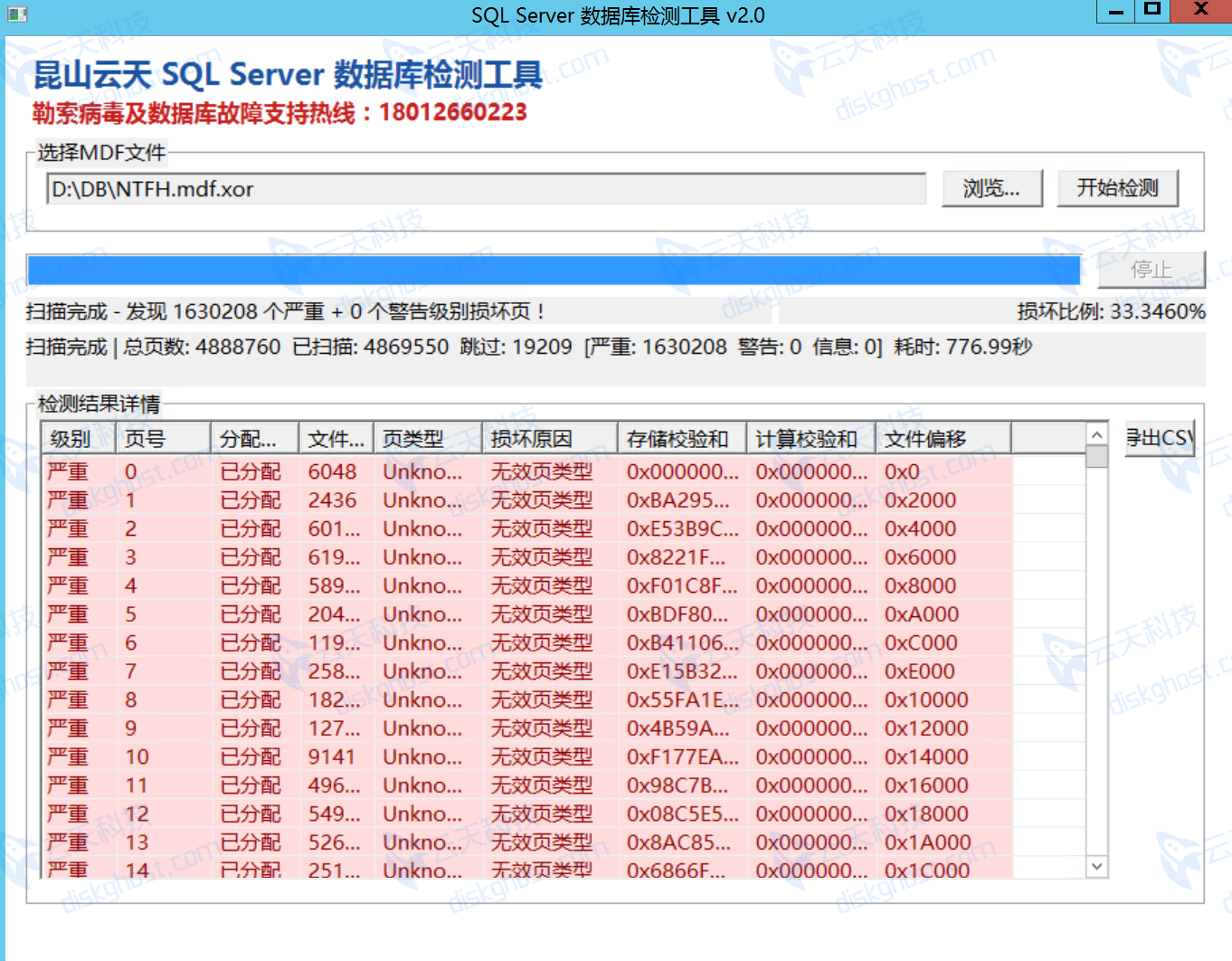This screenshot has width=1232, height=961.
Task: Sort by the 文件偏移 column header
Action: click(x=943, y=439)
